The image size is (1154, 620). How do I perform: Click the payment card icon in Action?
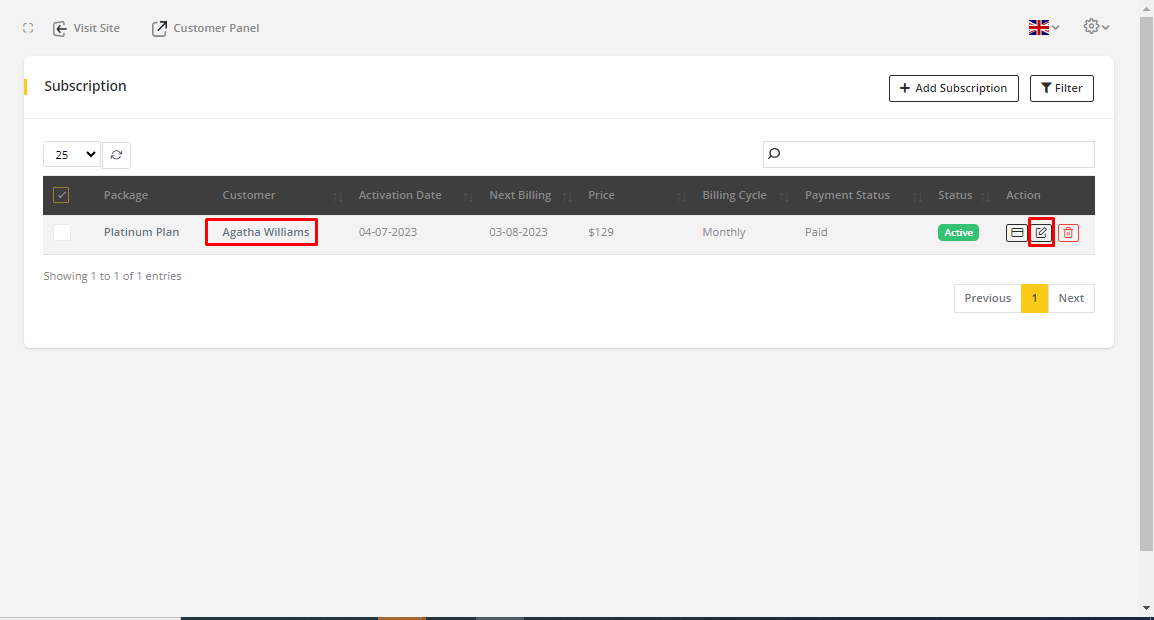pos(1016,233)
